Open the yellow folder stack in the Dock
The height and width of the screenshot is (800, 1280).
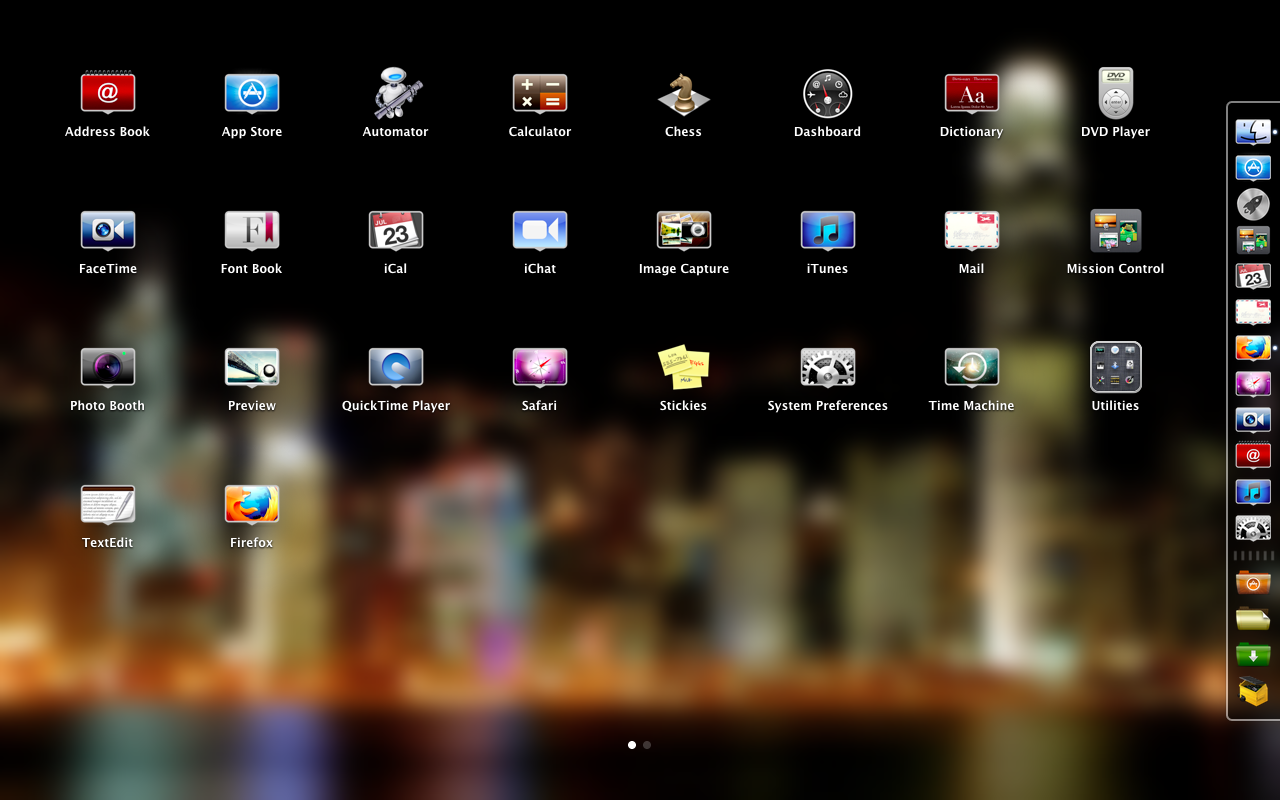point(1253,618)
